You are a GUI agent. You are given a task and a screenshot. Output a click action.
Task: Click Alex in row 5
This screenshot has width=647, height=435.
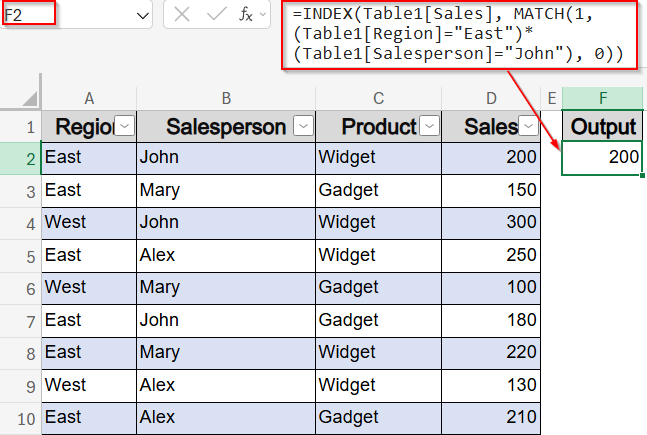[x=226, y=255]
